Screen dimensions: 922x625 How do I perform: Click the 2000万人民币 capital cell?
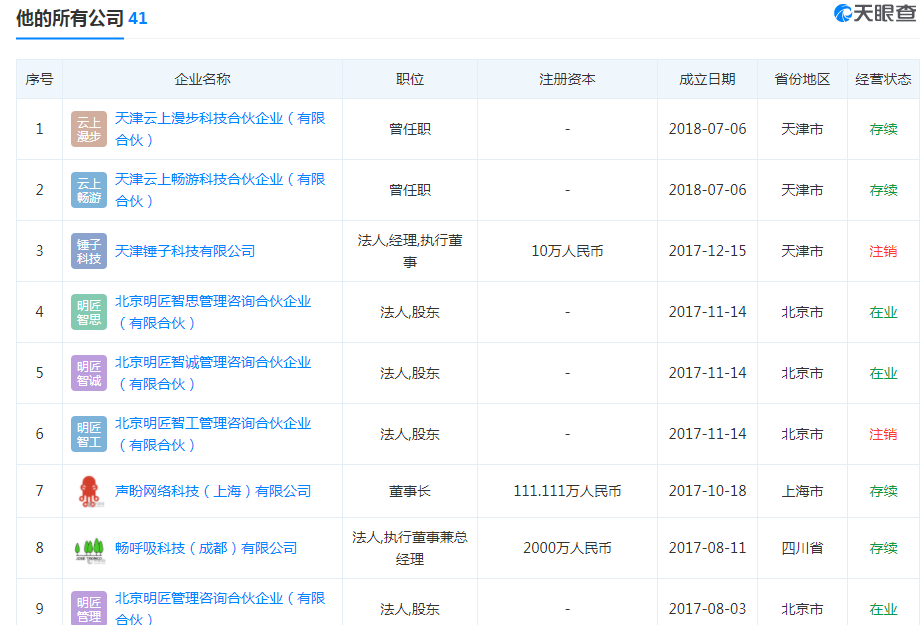click(x=567, y=548)
